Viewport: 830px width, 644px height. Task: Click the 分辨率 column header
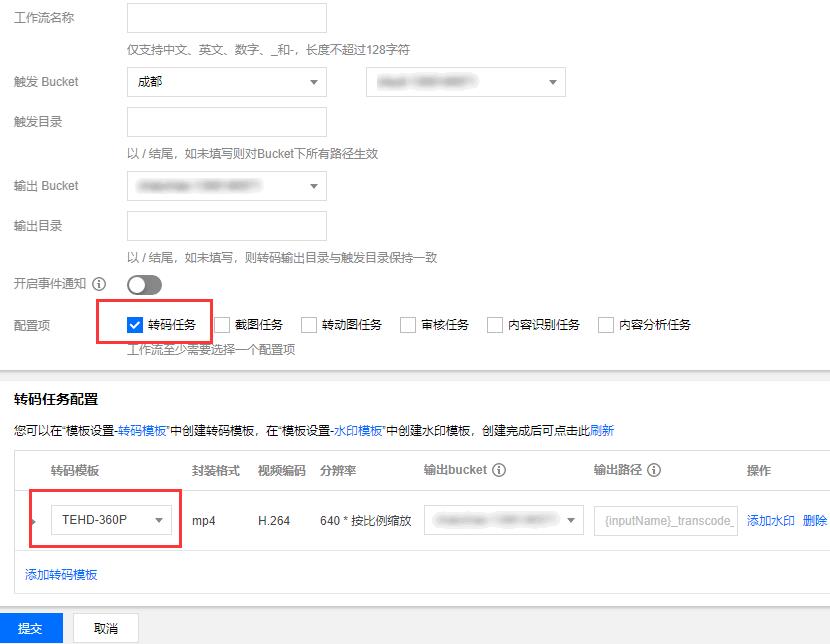click(338, 470)
